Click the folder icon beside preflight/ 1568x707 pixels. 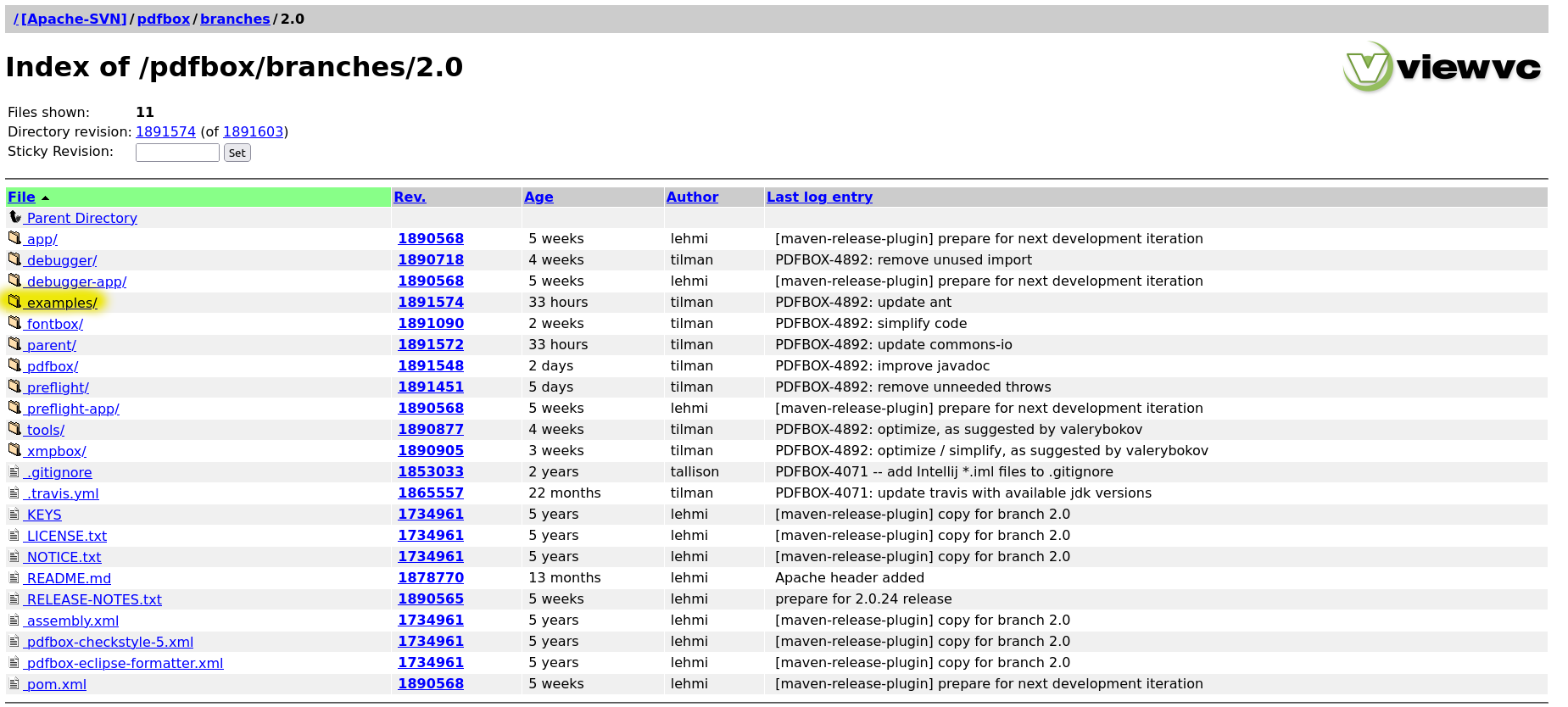click(x=14, y=387)
